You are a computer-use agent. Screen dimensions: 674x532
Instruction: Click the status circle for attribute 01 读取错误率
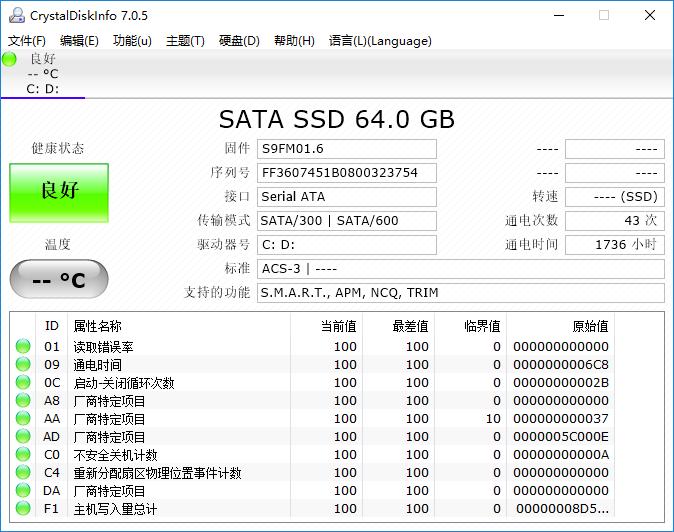(x=23, y=347)
